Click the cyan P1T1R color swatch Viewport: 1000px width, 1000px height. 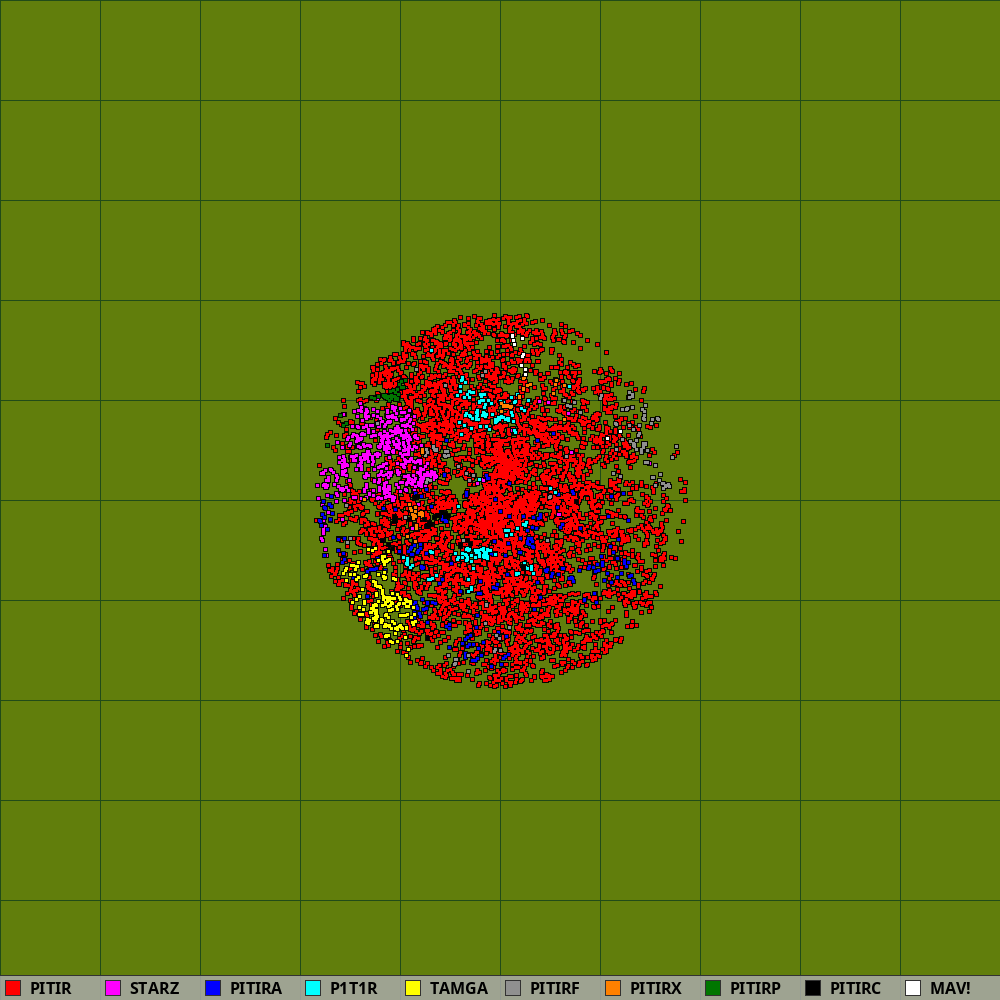(313, 988)
